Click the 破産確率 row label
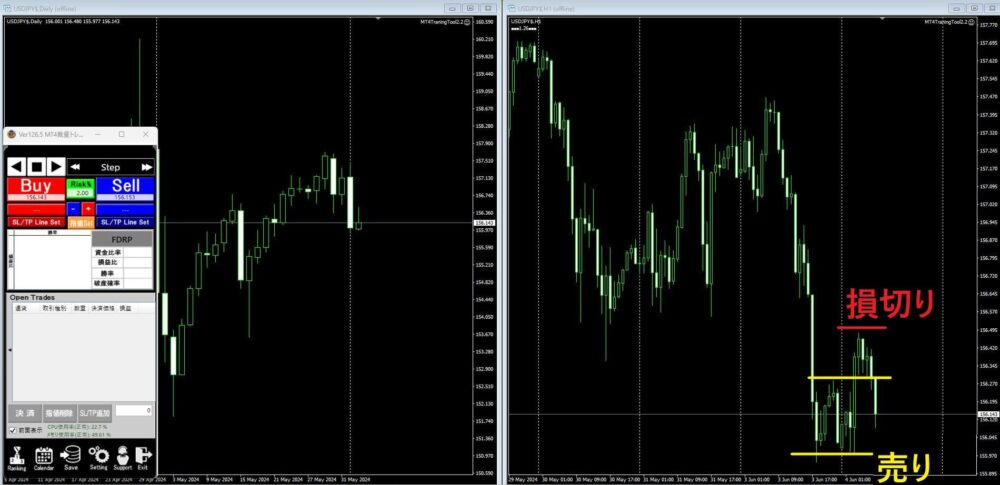The height and width of the screenshot is (485, 1000). [107, 283]
